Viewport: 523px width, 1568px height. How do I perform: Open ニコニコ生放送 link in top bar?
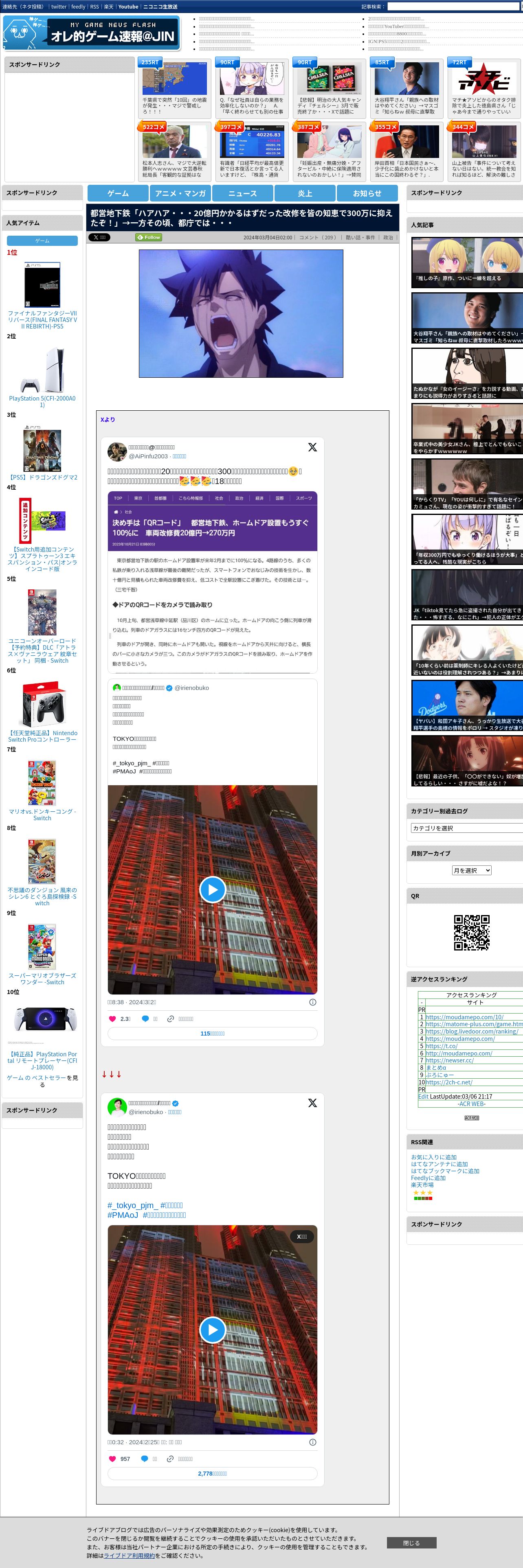(x=160, y=7)
